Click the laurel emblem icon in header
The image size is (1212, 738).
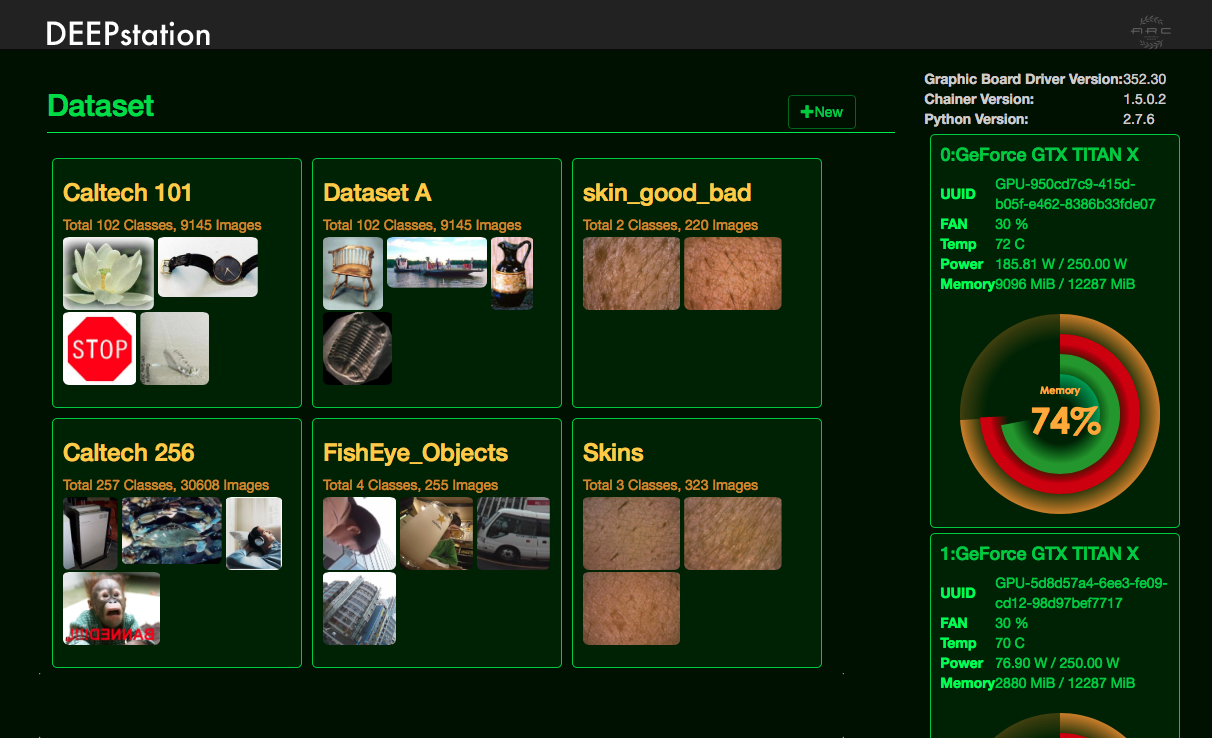tap(1151, 32)
